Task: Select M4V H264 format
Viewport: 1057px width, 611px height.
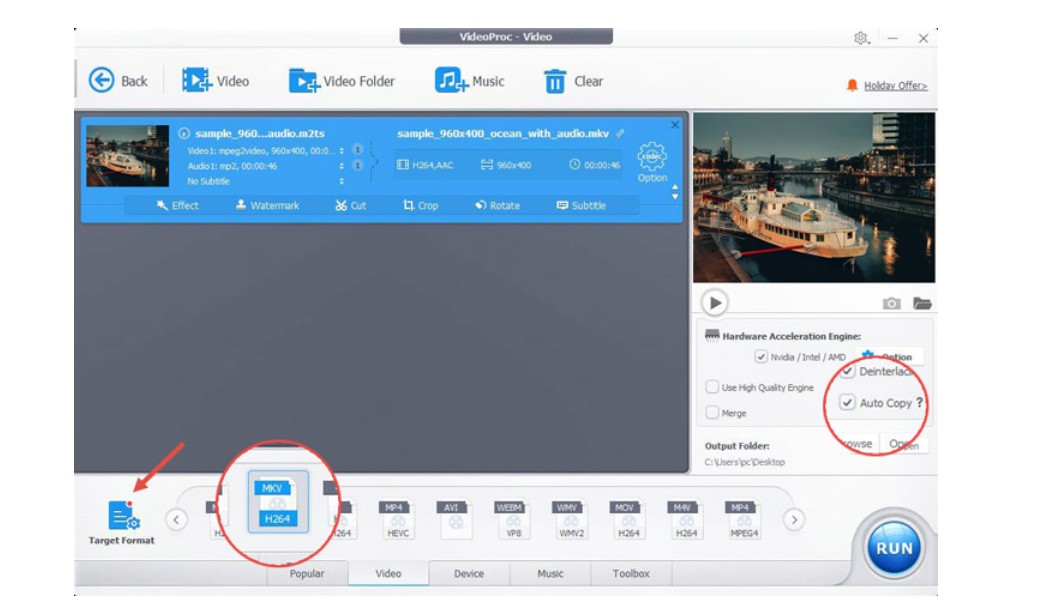Action: [x=686, y=519]
